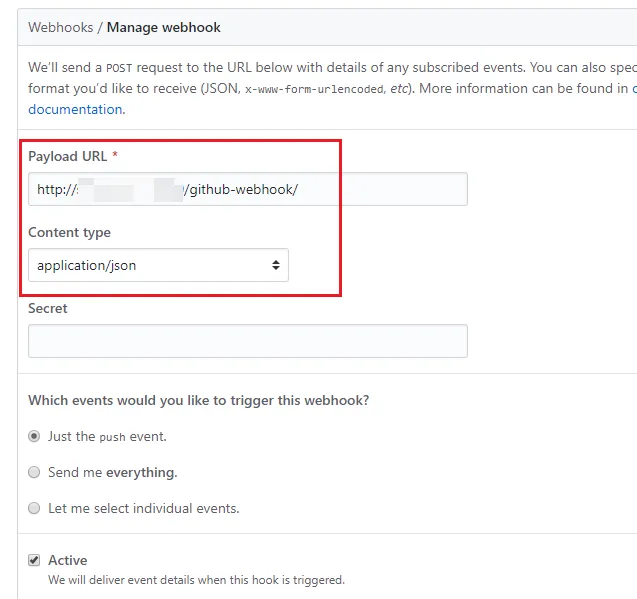
Task: Follow the documentation link
Action: 76,109
